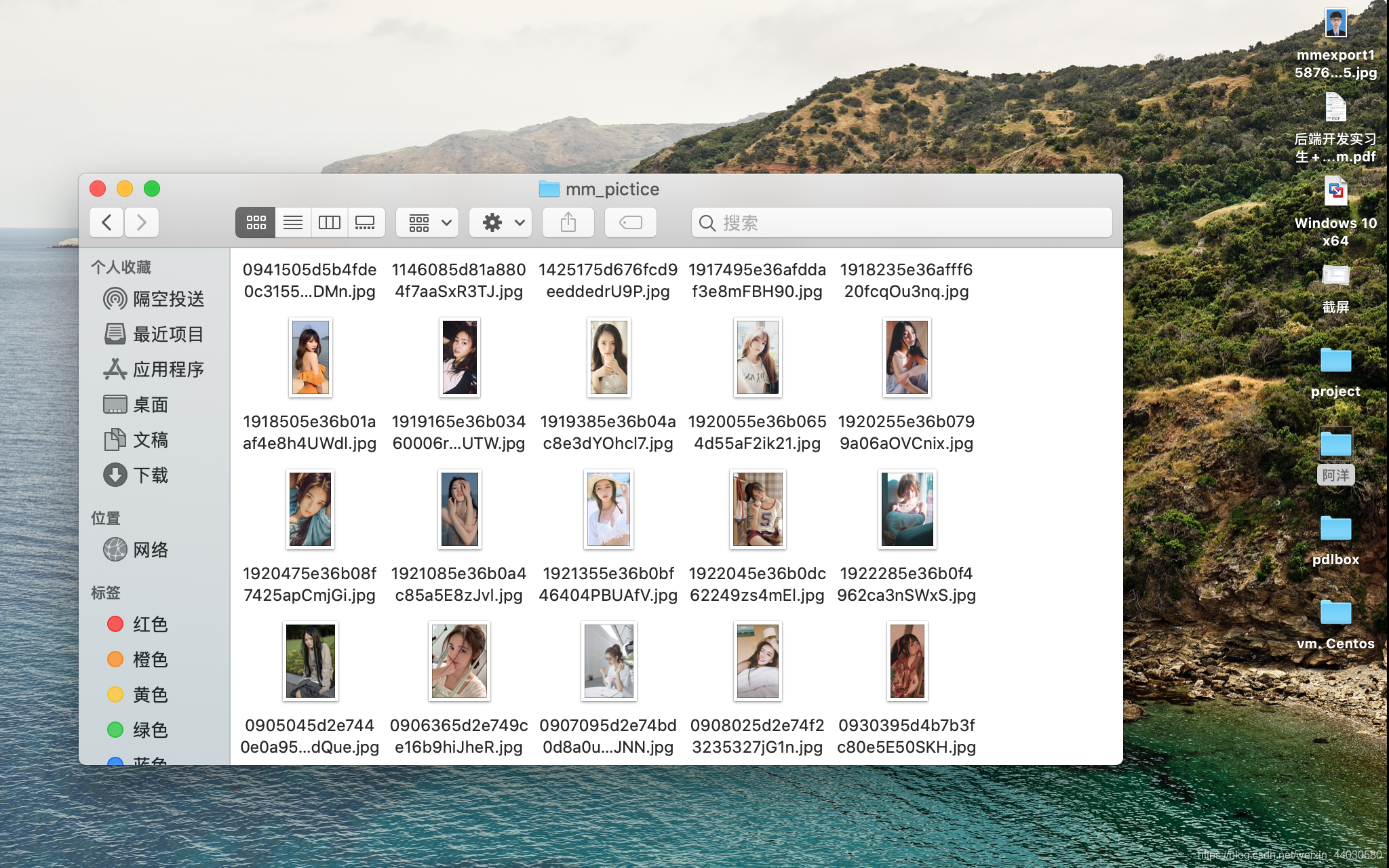Click the Edit Tags toolbar icon

630,222
